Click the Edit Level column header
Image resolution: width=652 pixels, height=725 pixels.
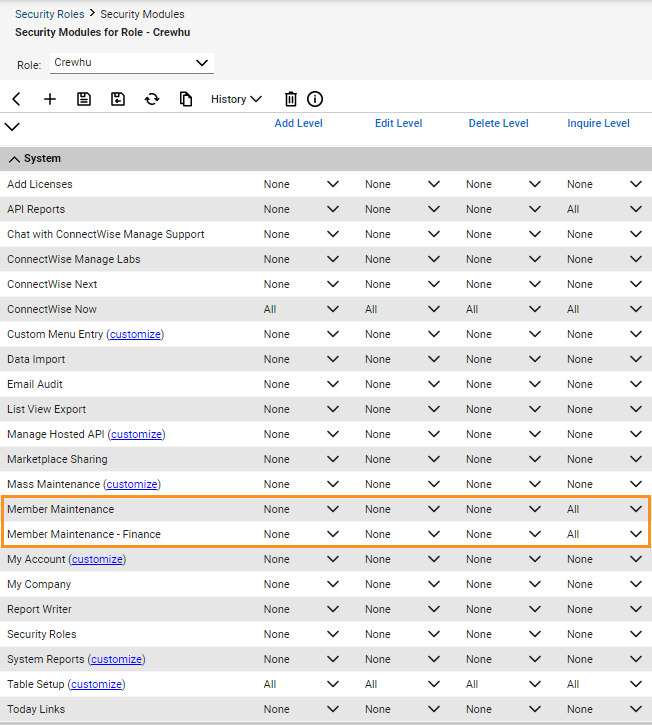398,123
